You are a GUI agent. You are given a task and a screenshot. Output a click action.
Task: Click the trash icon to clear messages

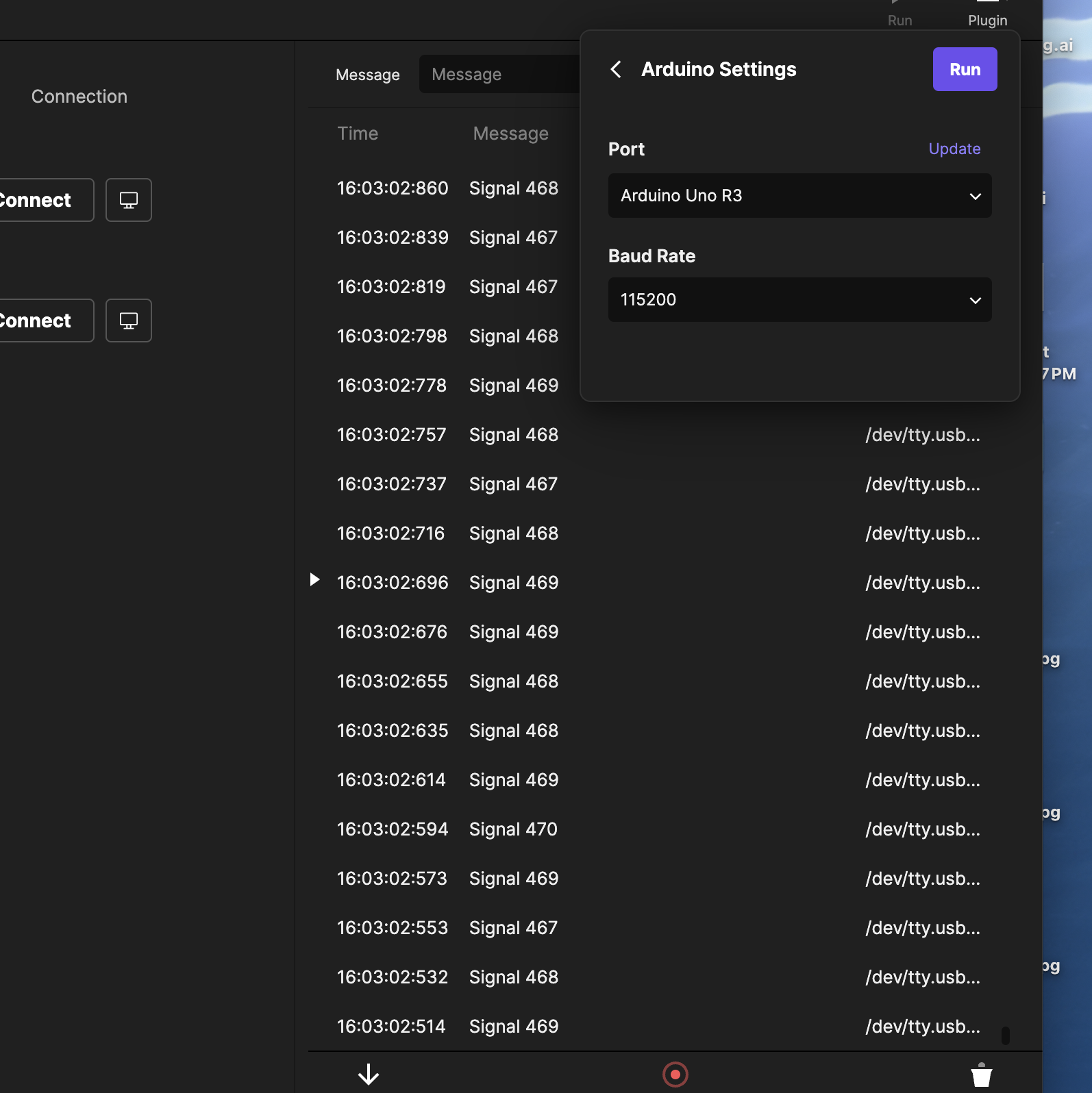(x=981, y=1074)
